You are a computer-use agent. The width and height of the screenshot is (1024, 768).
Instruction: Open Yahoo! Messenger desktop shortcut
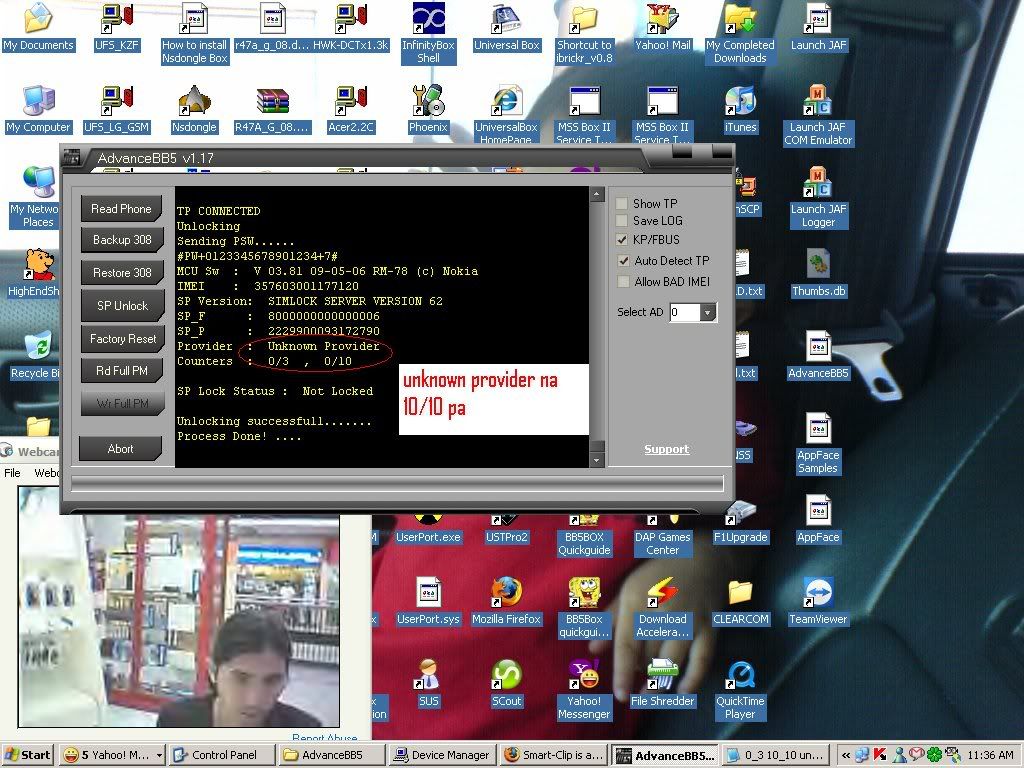pos(584,690)
